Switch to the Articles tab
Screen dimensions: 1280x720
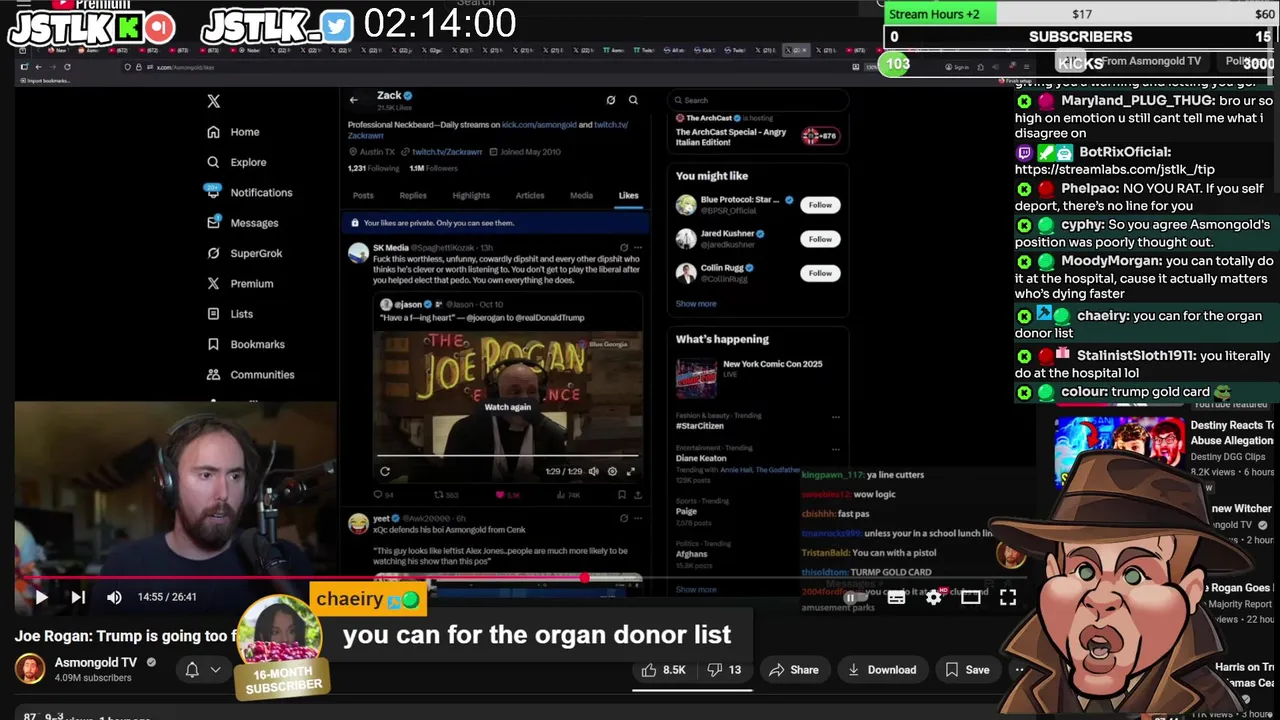pos(530,196)
